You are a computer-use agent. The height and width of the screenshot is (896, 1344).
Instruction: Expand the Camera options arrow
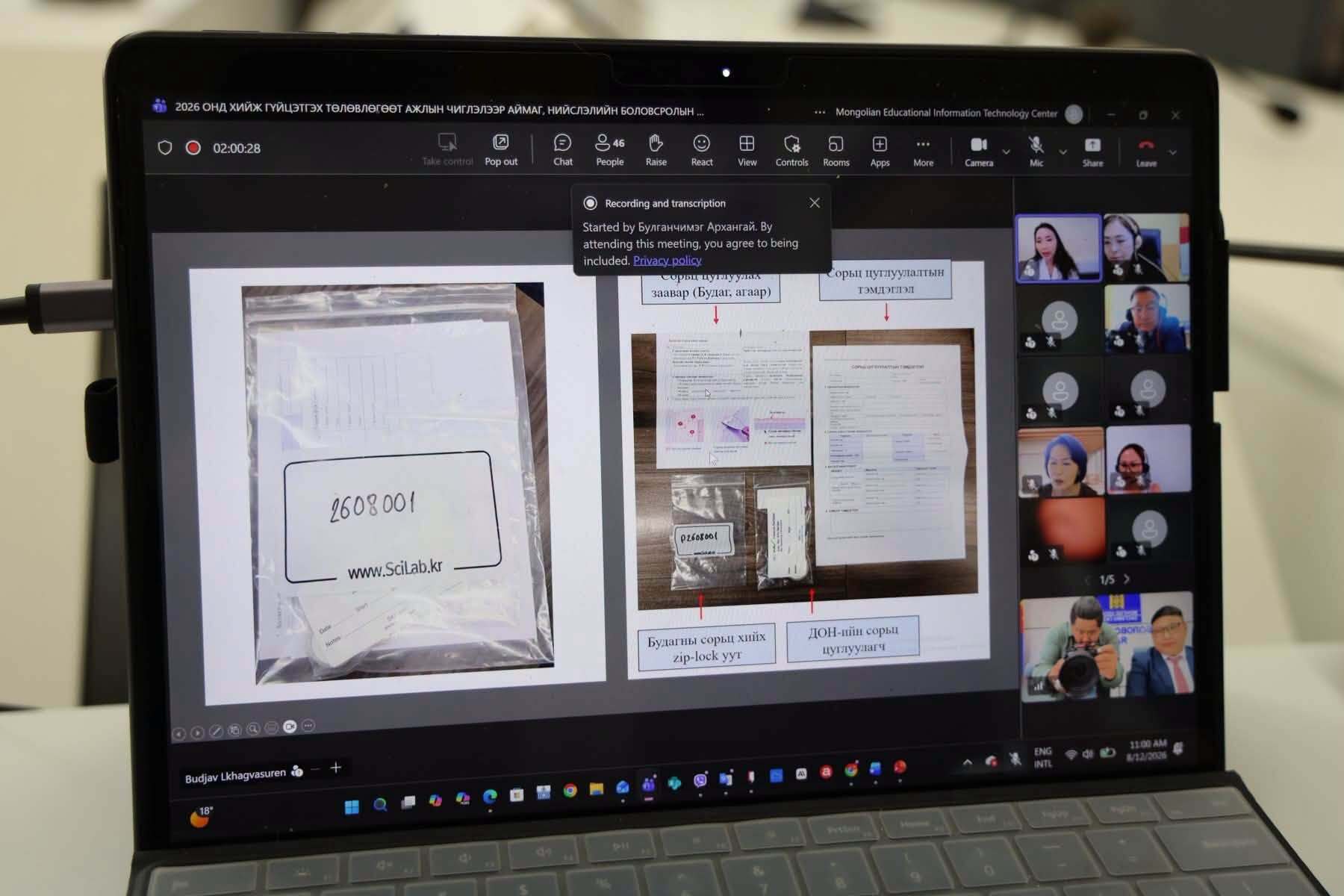1006,152
